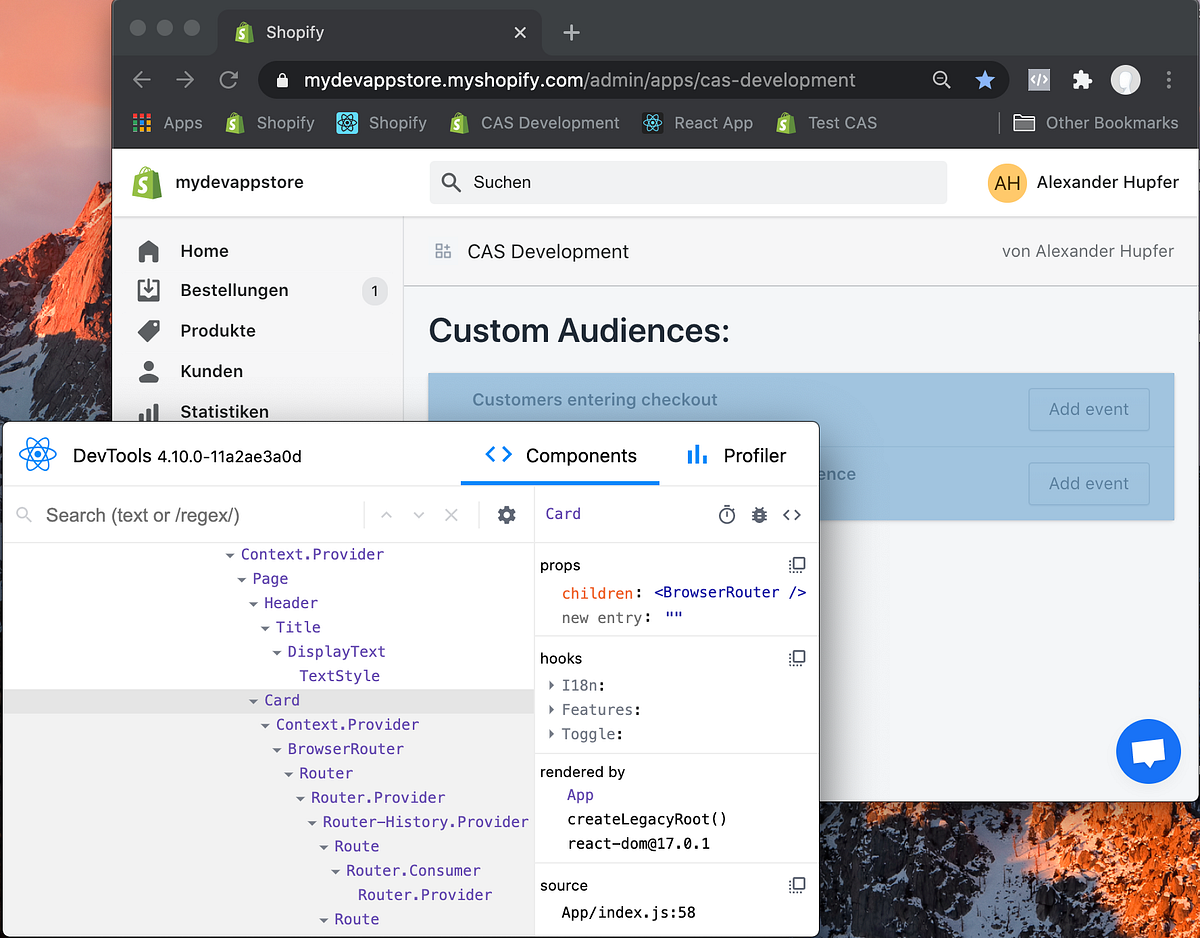This screenshot has width=1200, height=938.
Task: Open the browser extensions puzzle icon
Action: pos(1082,79)
